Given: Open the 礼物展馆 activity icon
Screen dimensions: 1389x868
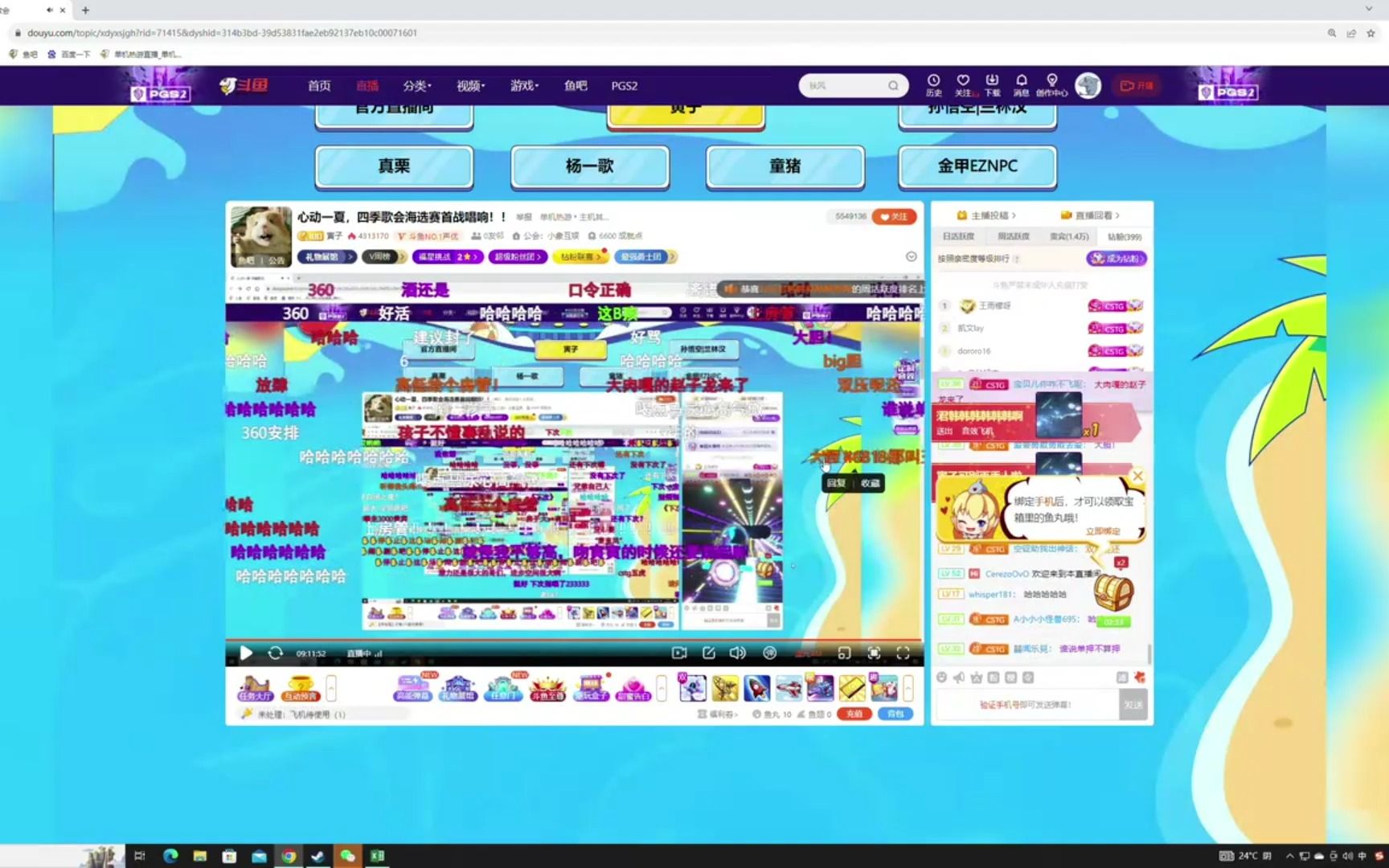Looking at the screenshot, I should coord(457,688).
